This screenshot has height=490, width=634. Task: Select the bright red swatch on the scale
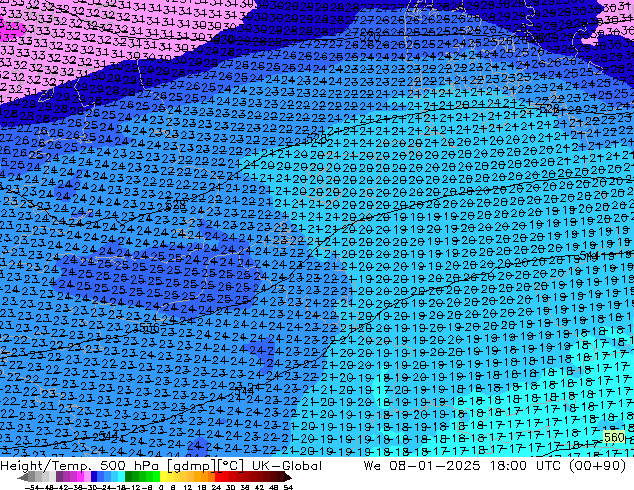click(218, 477)
